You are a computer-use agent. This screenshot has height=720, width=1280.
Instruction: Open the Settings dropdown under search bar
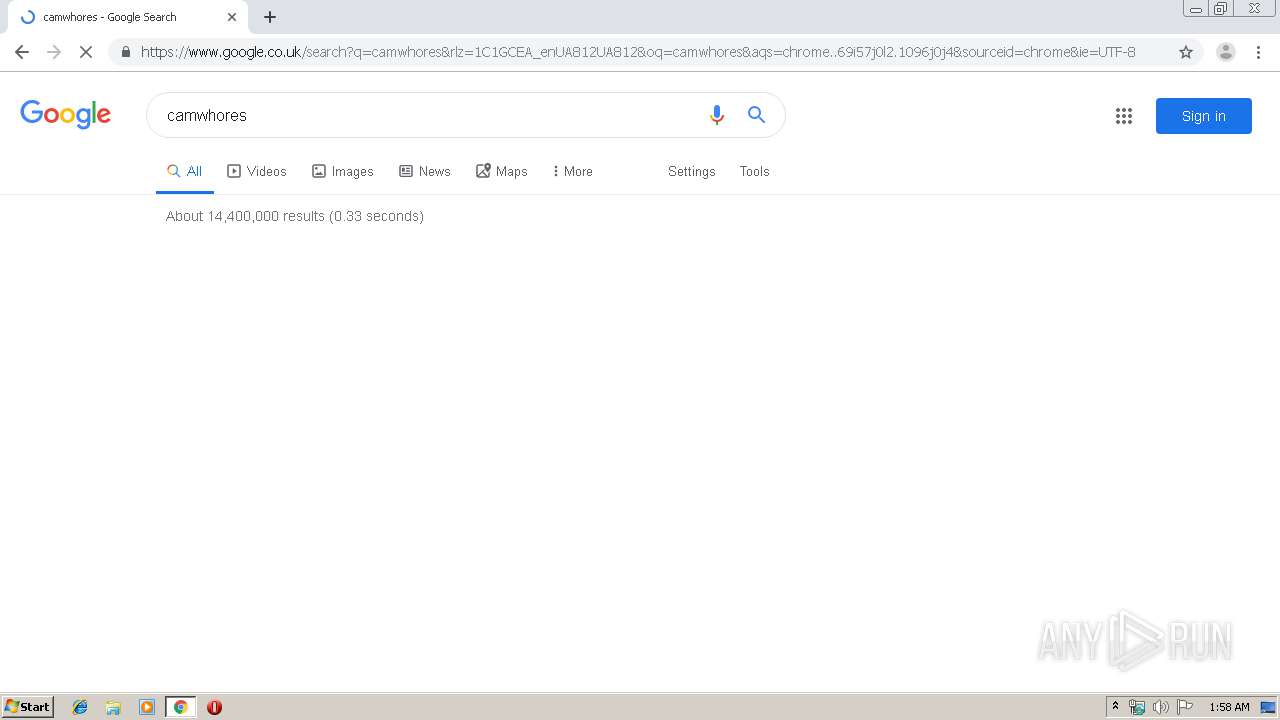692,171
